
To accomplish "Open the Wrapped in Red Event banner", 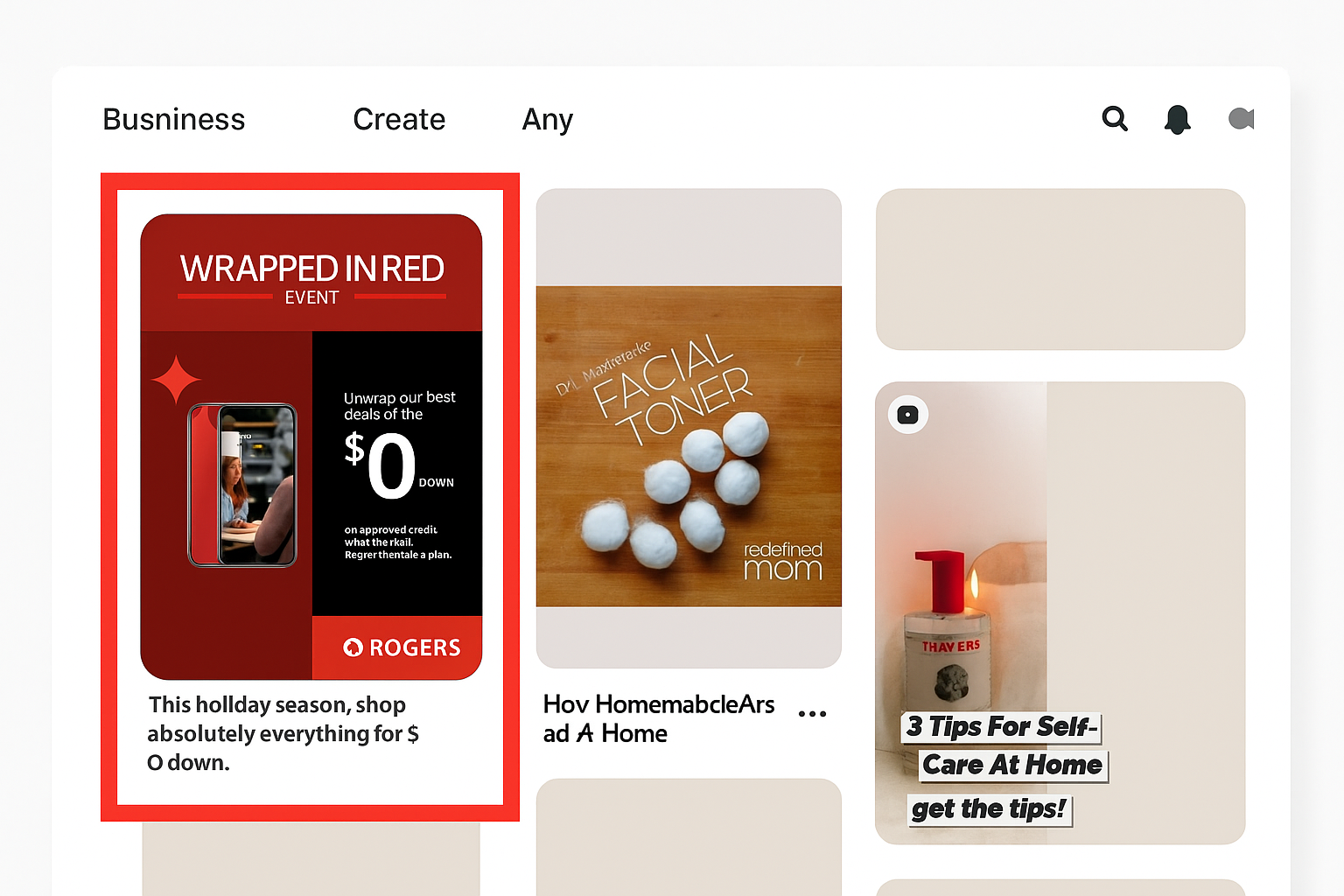I will click(311, 273).
